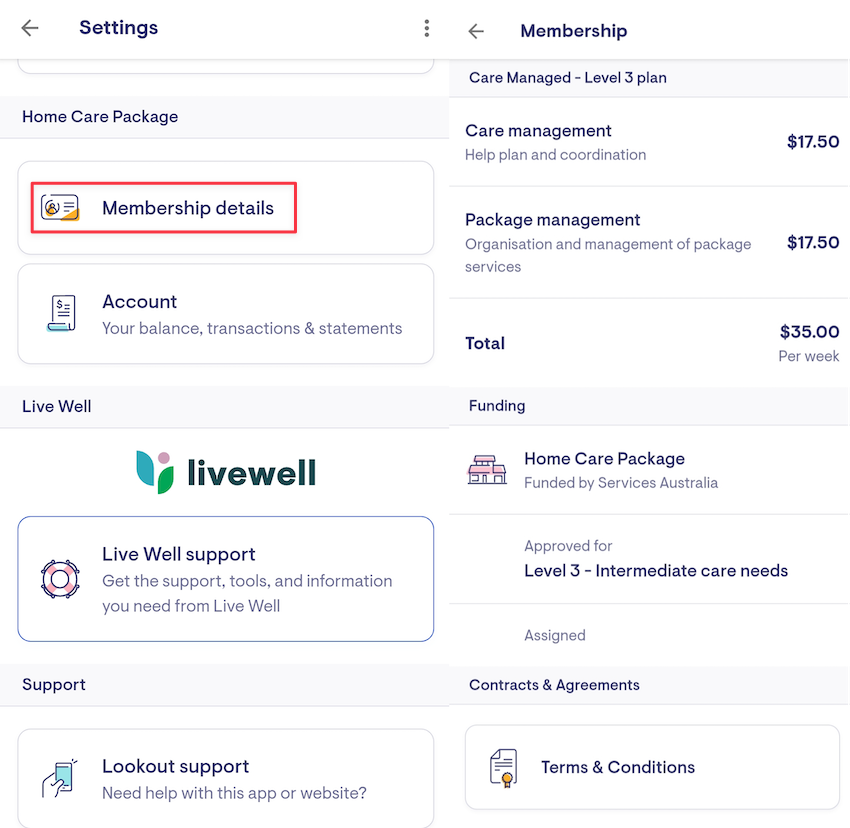850x828 pixels.
Task: Open the three-dot overflow menu
Action: tap(427, 28)
